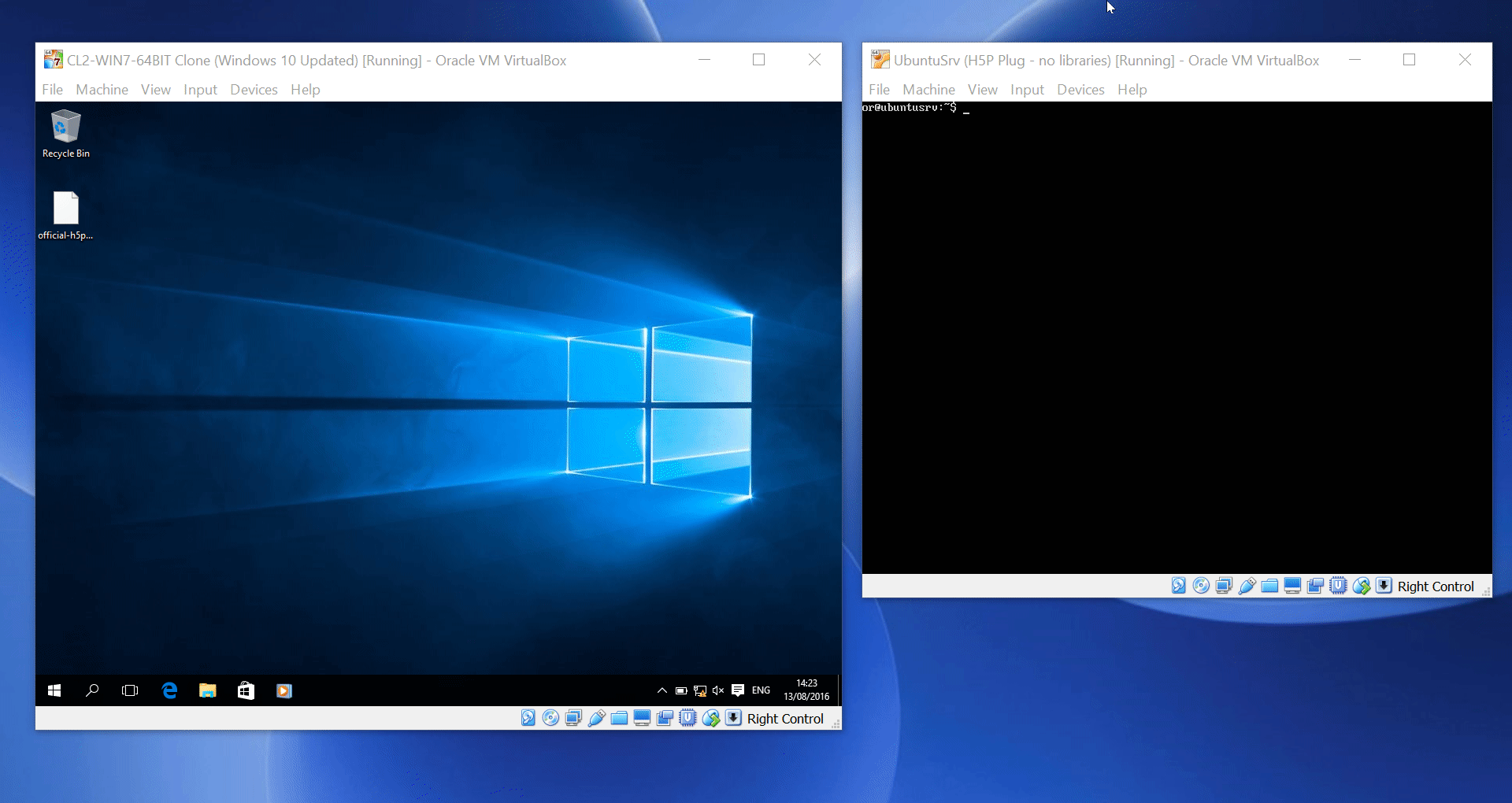Minimize the CL2-WIN7-64BIT VirtualBox window

(704, 60)
